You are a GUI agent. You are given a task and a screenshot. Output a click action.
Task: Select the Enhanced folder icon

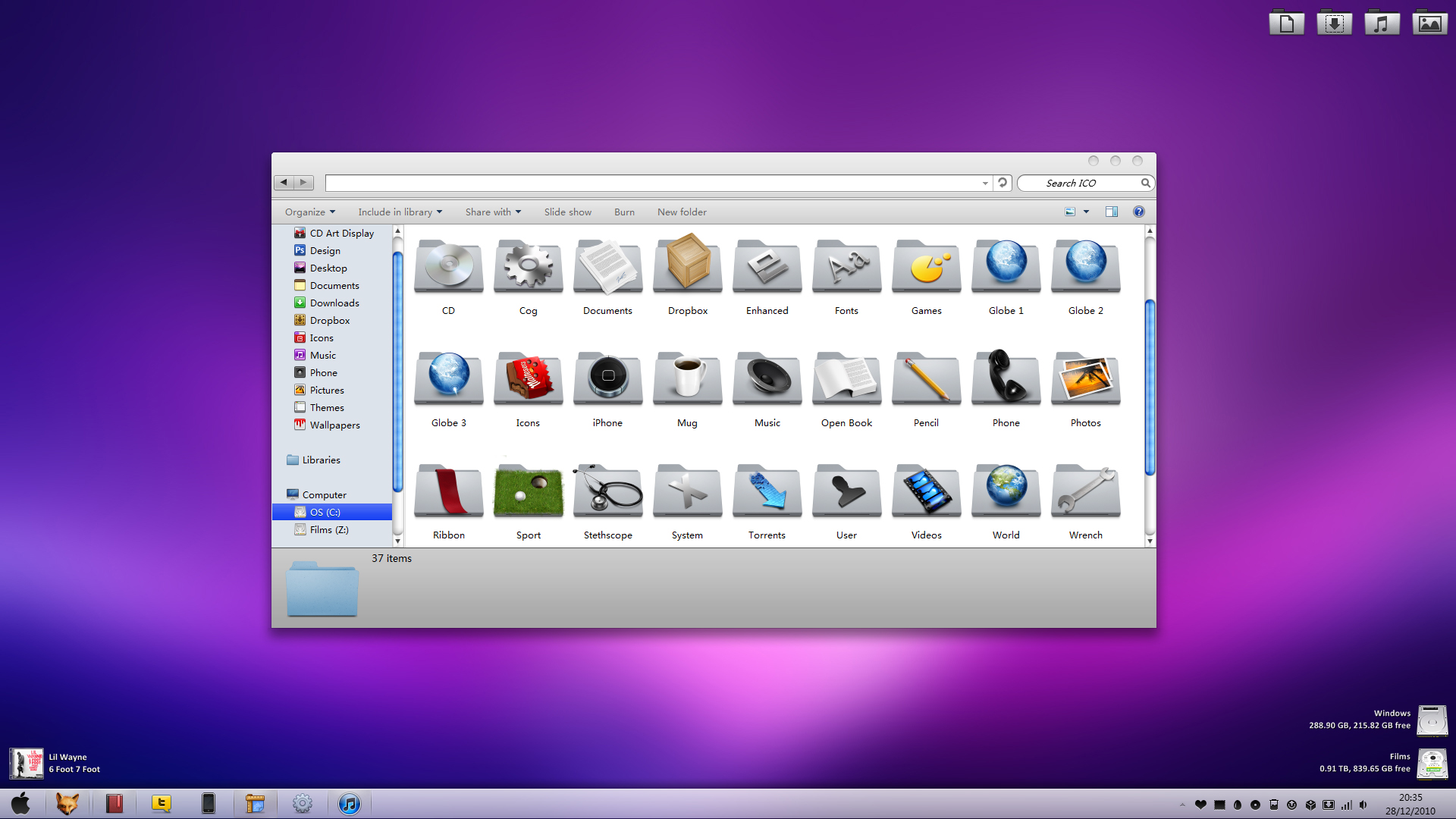point(767,266)
